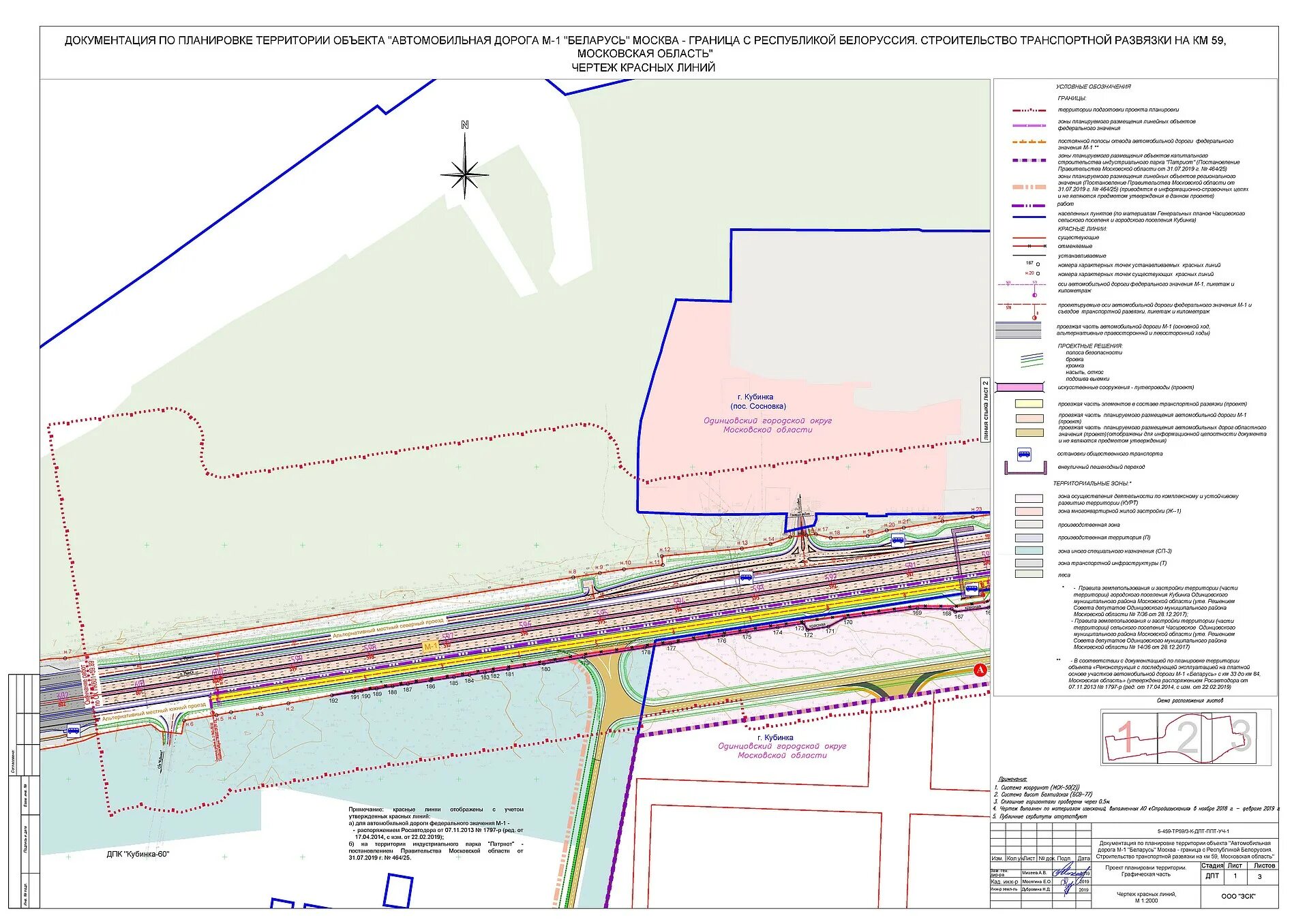
Task: Click the transport infrastructure (Т) zone swatch
Action: 1029,564
